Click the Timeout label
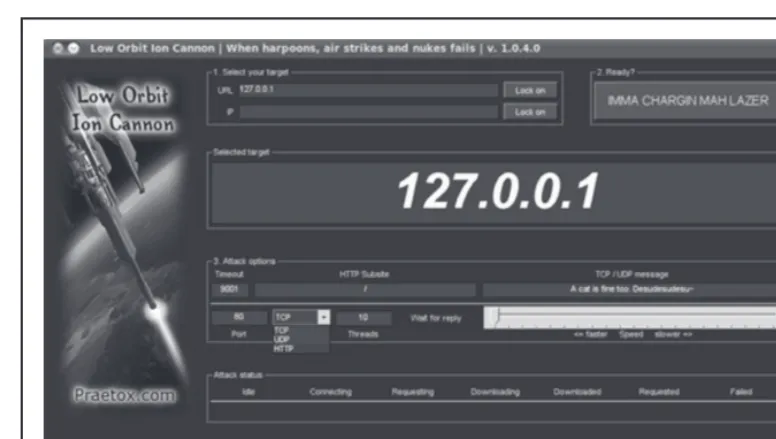This screenshot has width=776, height=439. point(229,274)
